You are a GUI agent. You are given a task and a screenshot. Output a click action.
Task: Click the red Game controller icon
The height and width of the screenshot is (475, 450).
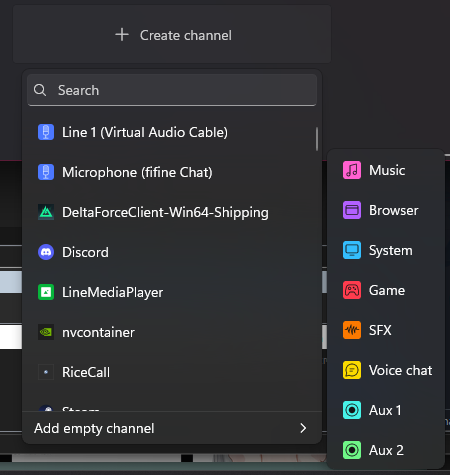tap(352, 290)
